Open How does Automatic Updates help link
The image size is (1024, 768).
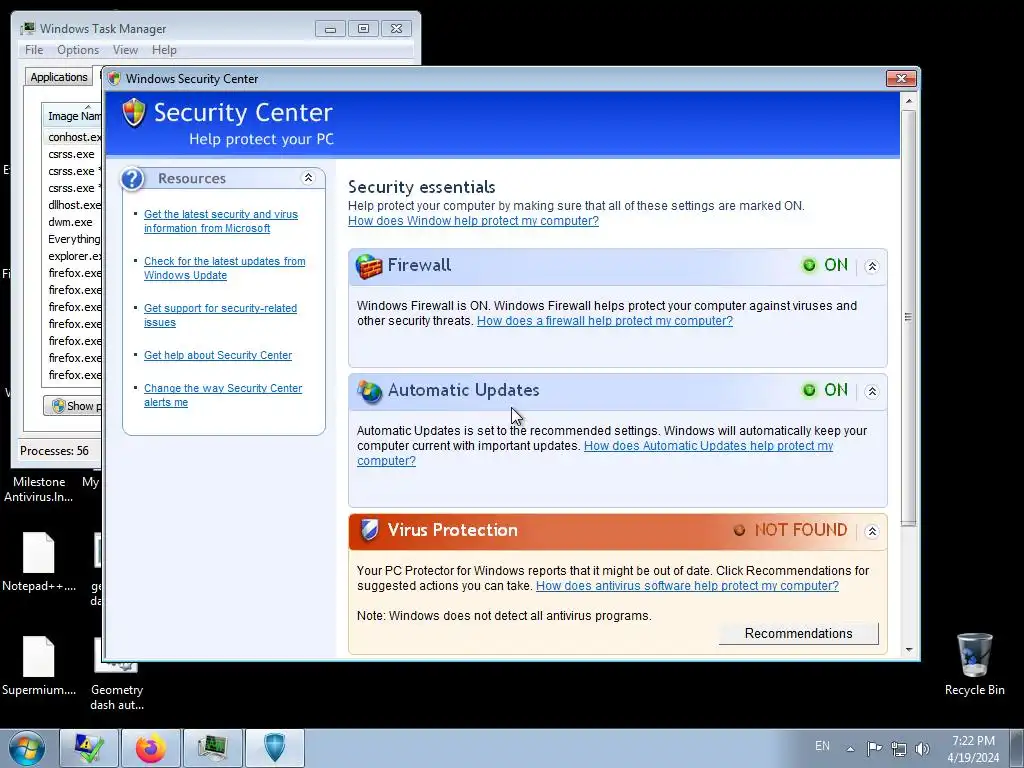tap(709, 446)
